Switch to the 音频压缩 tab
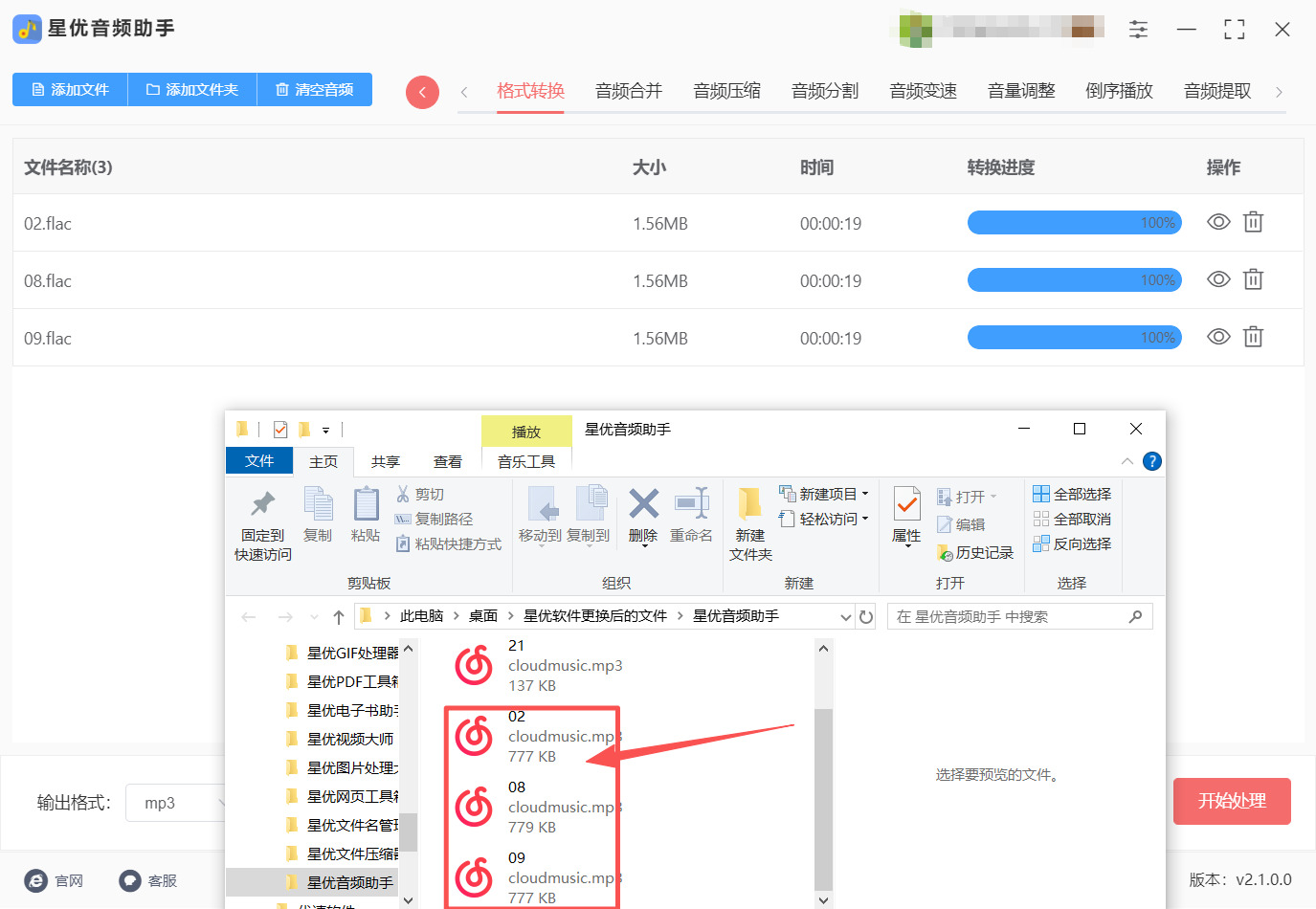Image resolution: width=1316 pixels, height=909 pixels. tap(726, 91)
